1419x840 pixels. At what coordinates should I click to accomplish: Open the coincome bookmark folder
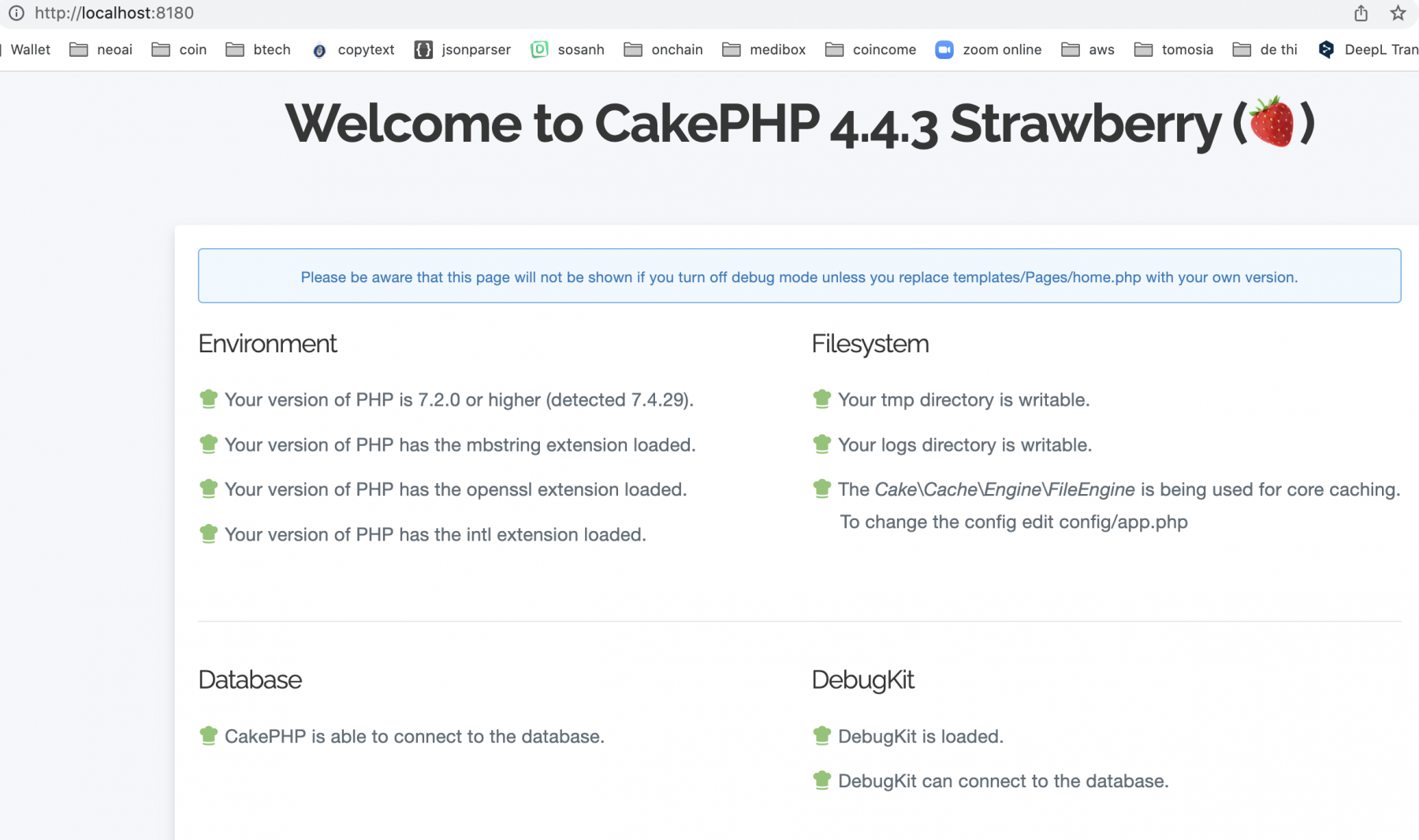tap(870, 50)
